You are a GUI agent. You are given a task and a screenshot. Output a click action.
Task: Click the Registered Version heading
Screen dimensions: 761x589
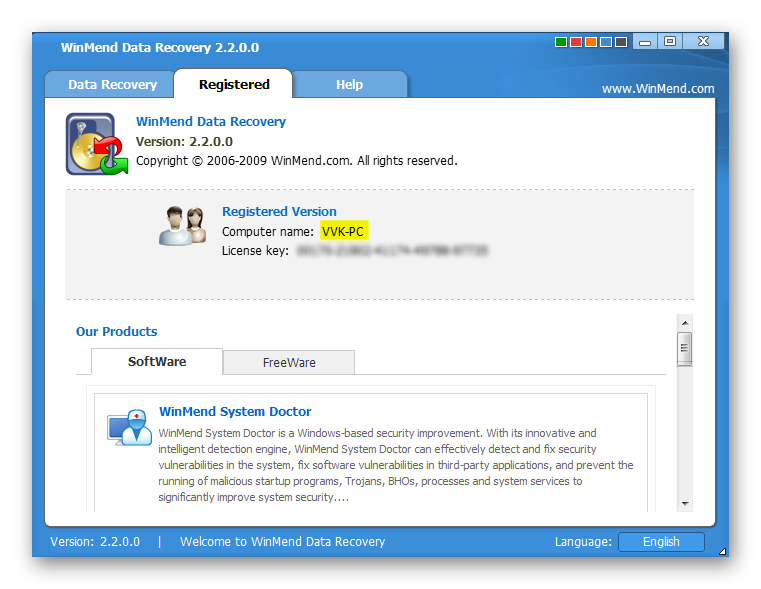point(279,212)
